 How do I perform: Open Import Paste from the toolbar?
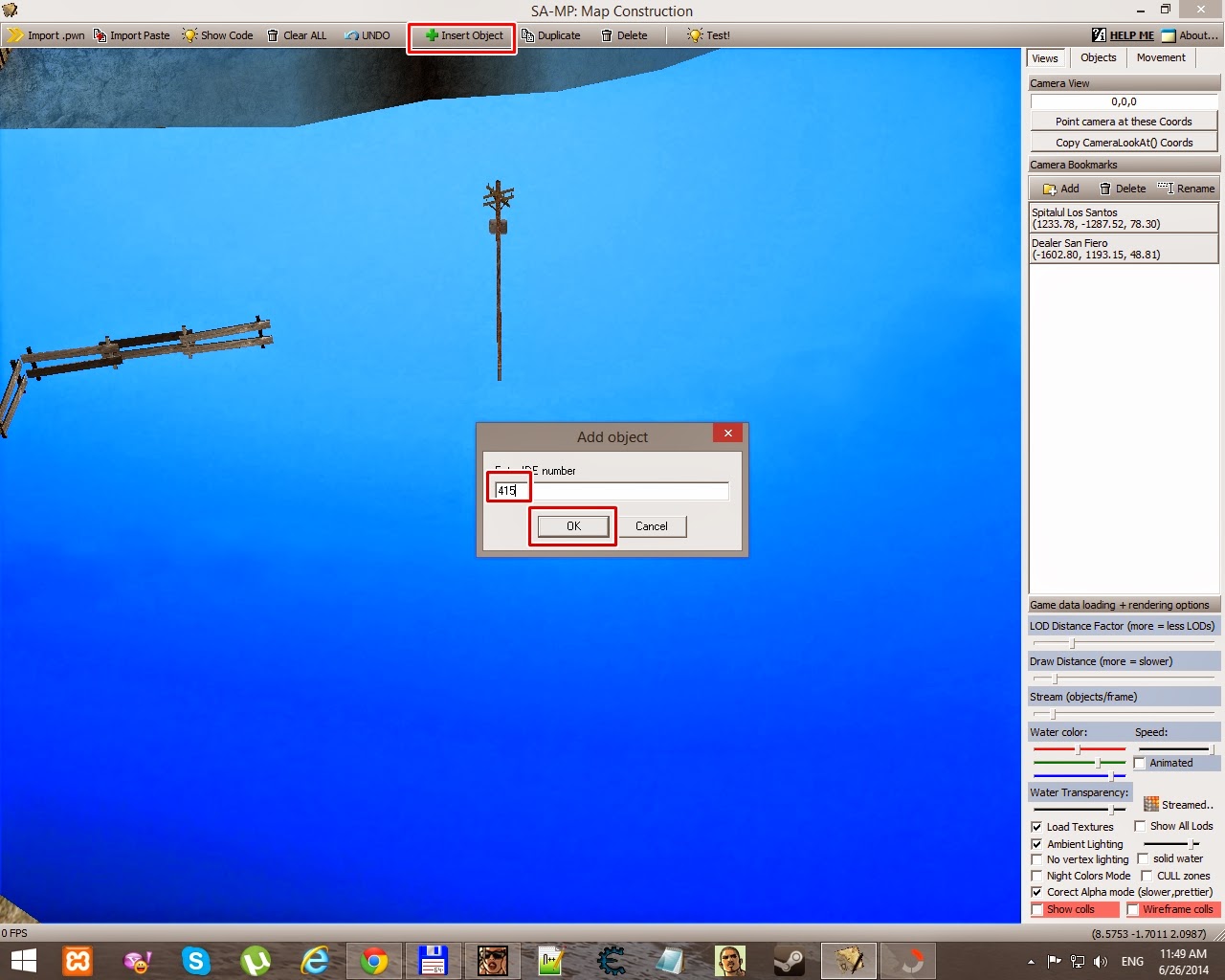pos(132,35)
